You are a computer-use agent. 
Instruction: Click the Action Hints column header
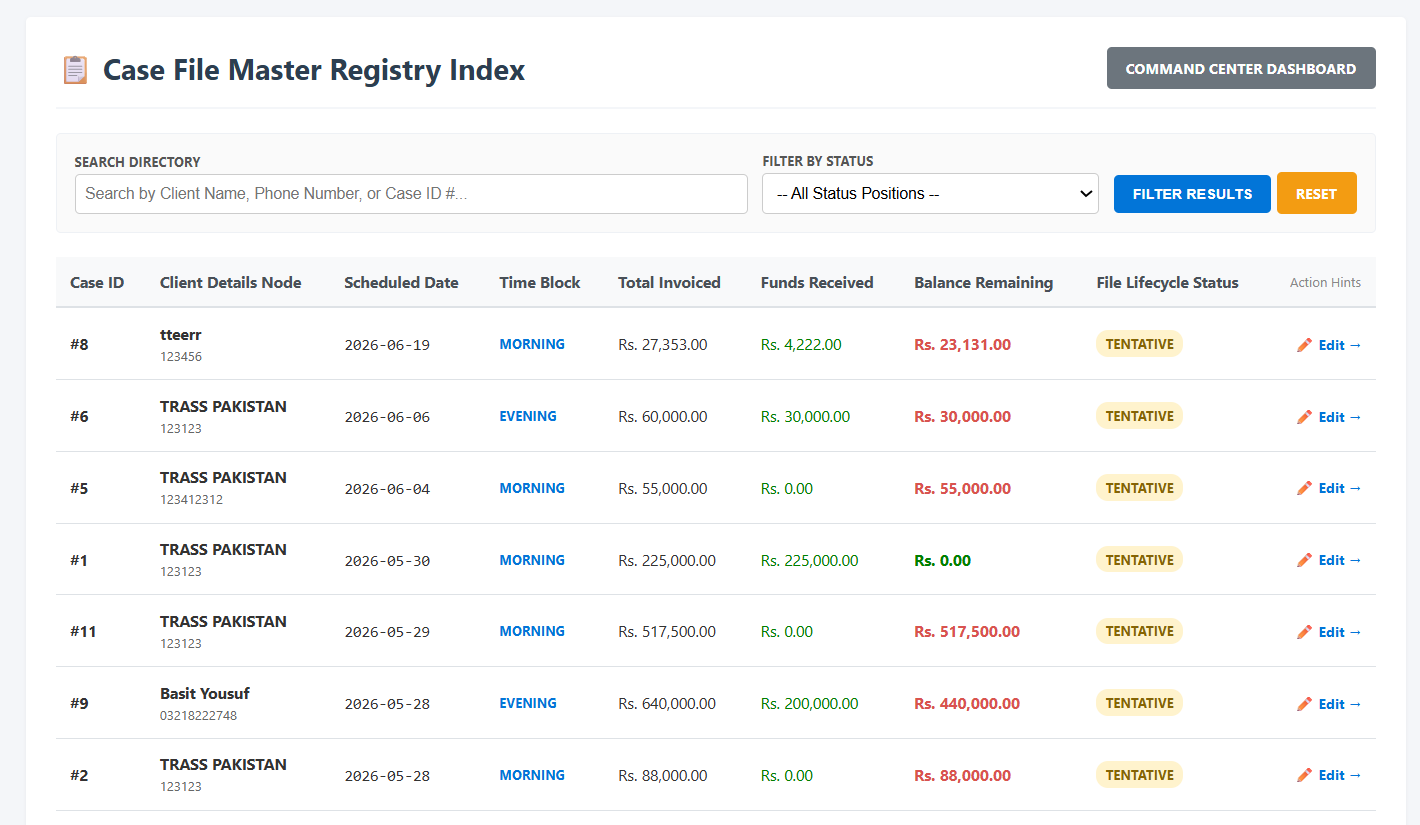coord(1325,283)
